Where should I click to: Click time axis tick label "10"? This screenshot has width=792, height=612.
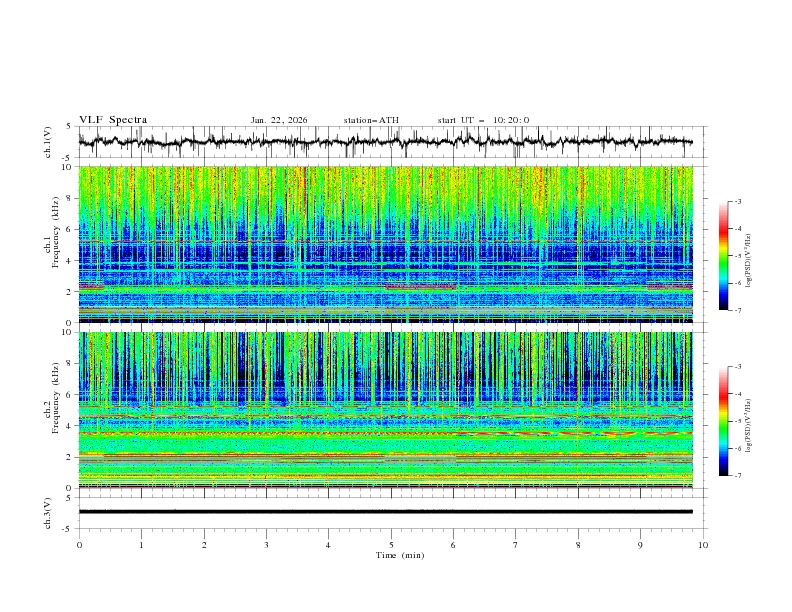pyautogui.click(x=703, y=545)
